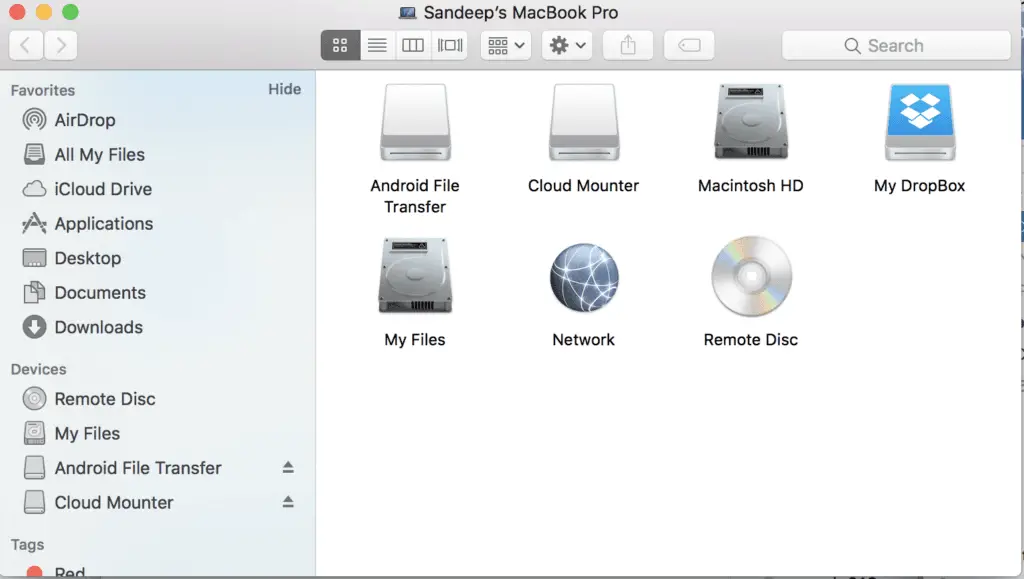
Task: Open AirDrop in sidebar
Action: click(x=157, y=120)
